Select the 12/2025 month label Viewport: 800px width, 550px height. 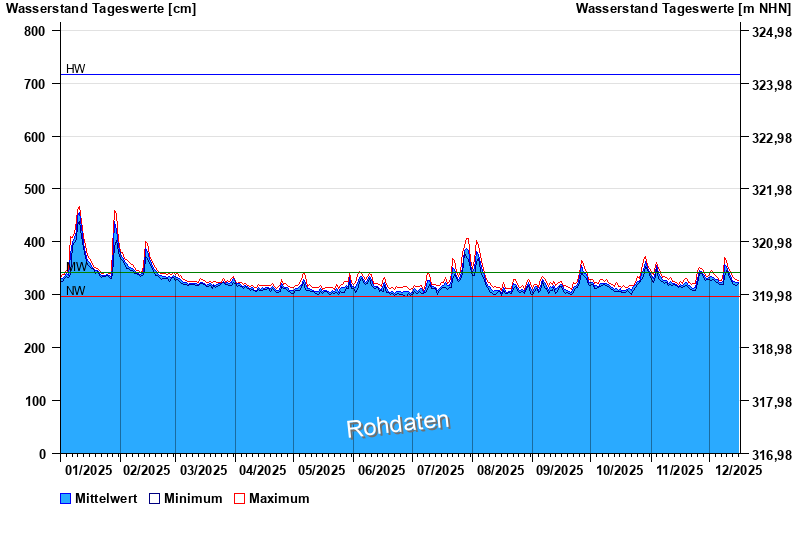pyautogui.click(x=738, y=470)
